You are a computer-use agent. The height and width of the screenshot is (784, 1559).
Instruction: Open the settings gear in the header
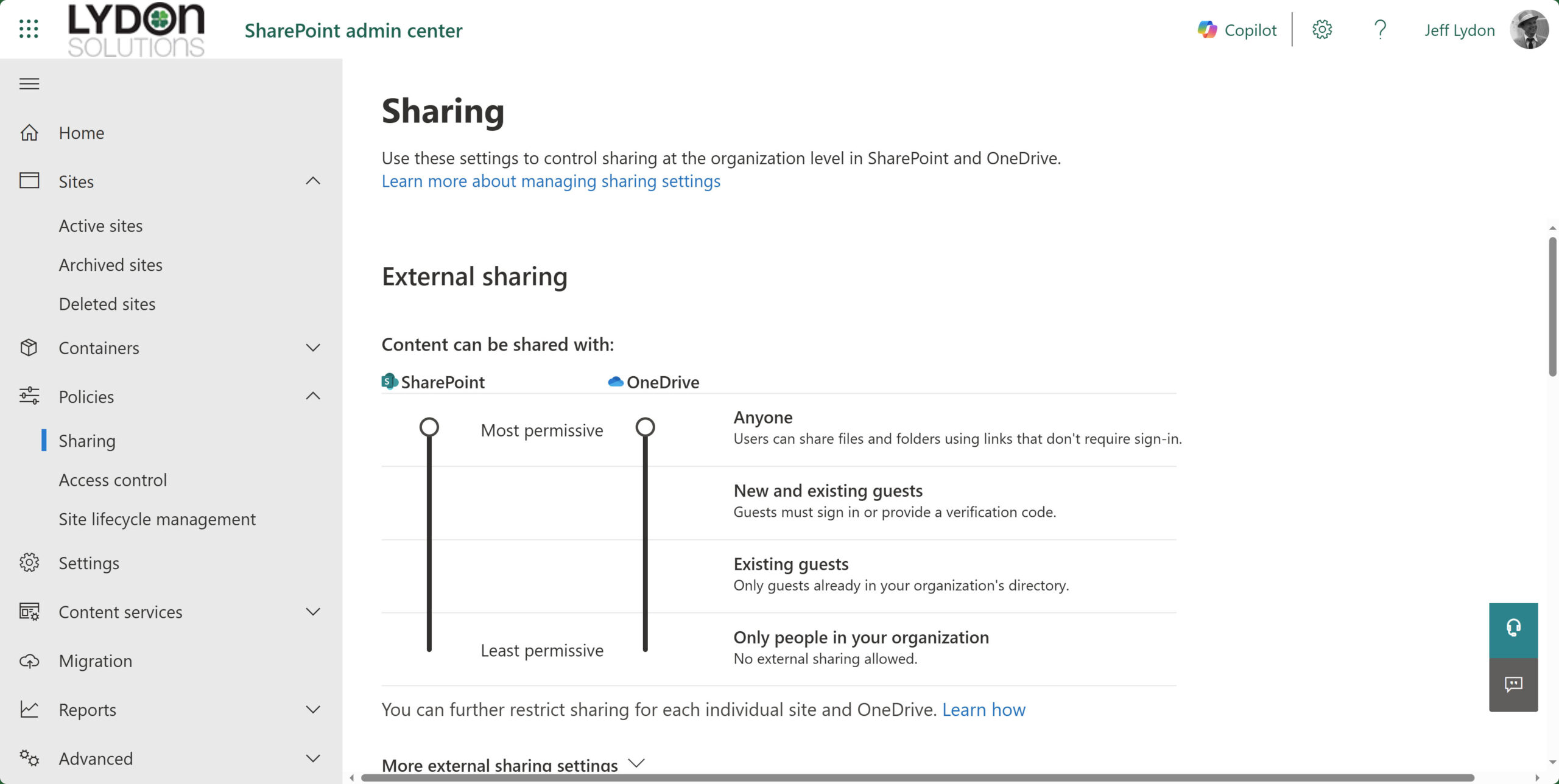[x=1322, y=29]
